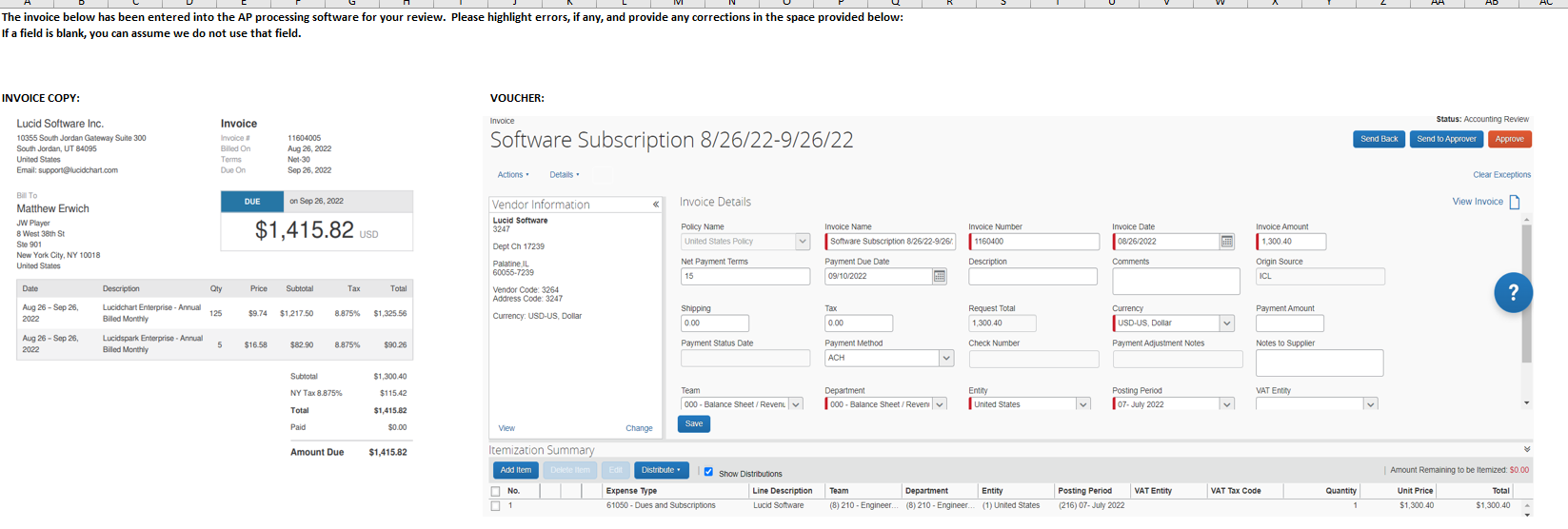Click the Unit Price column header
This screenshot has height=529, width=1568.
(1415, 491)
